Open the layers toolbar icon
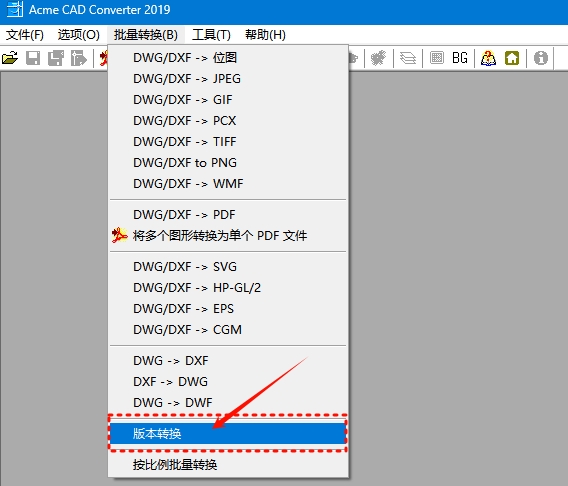The image size is (568, 486). point(408,58)
